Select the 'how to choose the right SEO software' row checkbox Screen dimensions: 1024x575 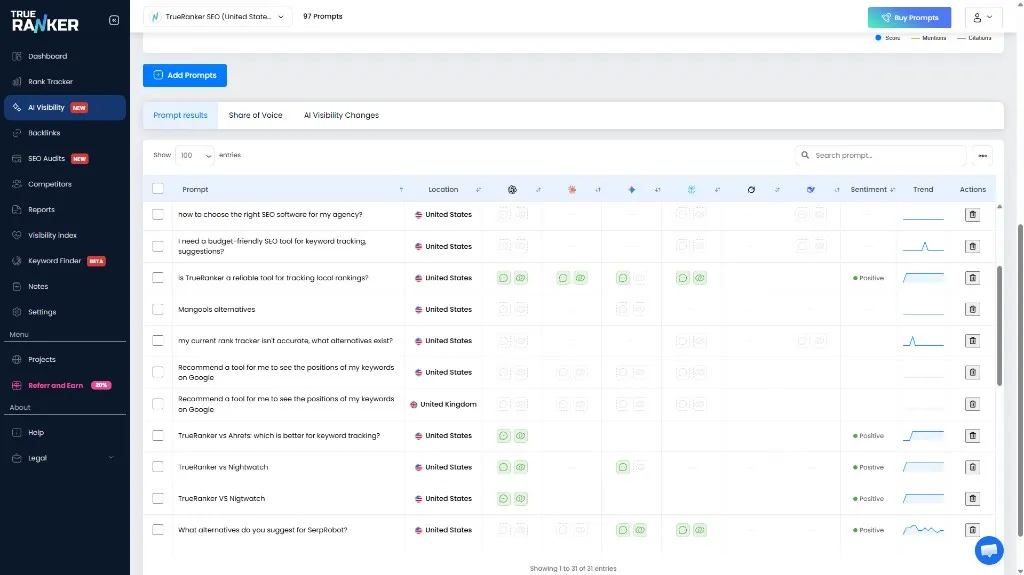pos(158,214)
